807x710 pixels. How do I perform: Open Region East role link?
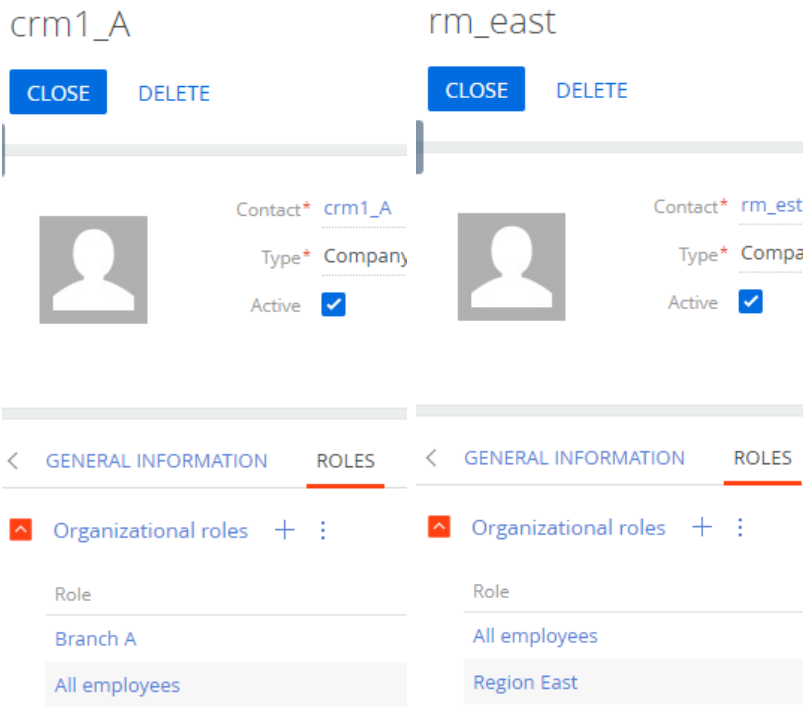[x=525, y=682]
